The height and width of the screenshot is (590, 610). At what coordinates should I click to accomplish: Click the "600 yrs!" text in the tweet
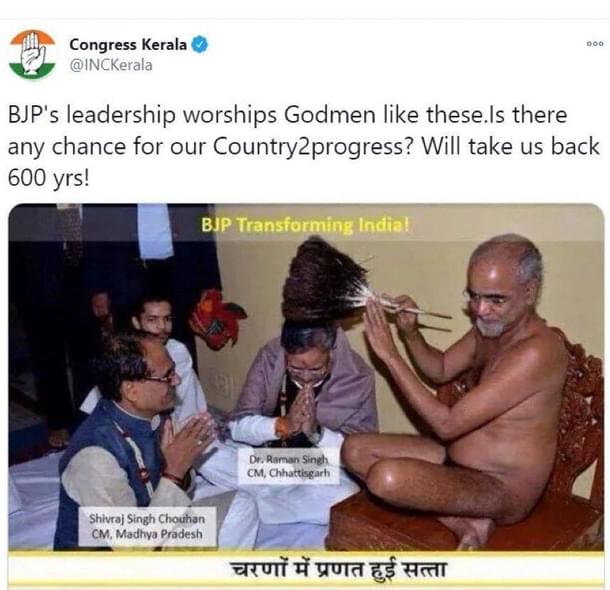(49, 179)
